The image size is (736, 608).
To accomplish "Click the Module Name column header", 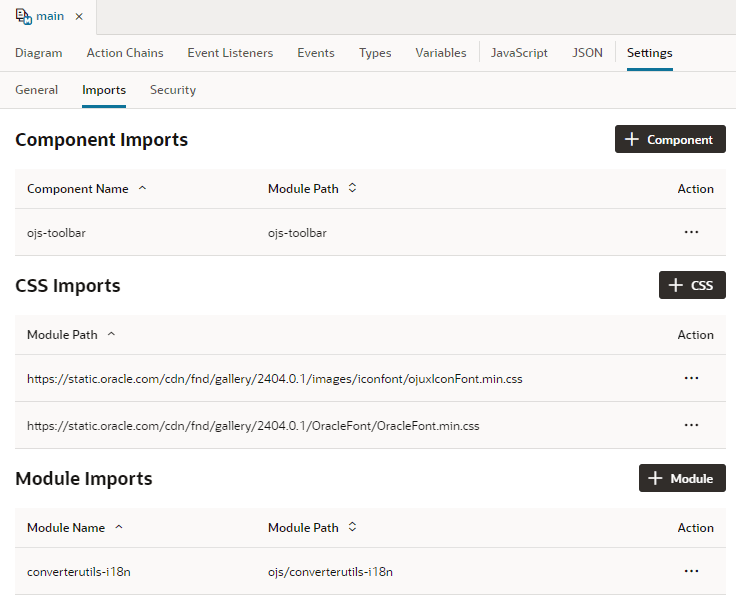I will coord(66,528).
